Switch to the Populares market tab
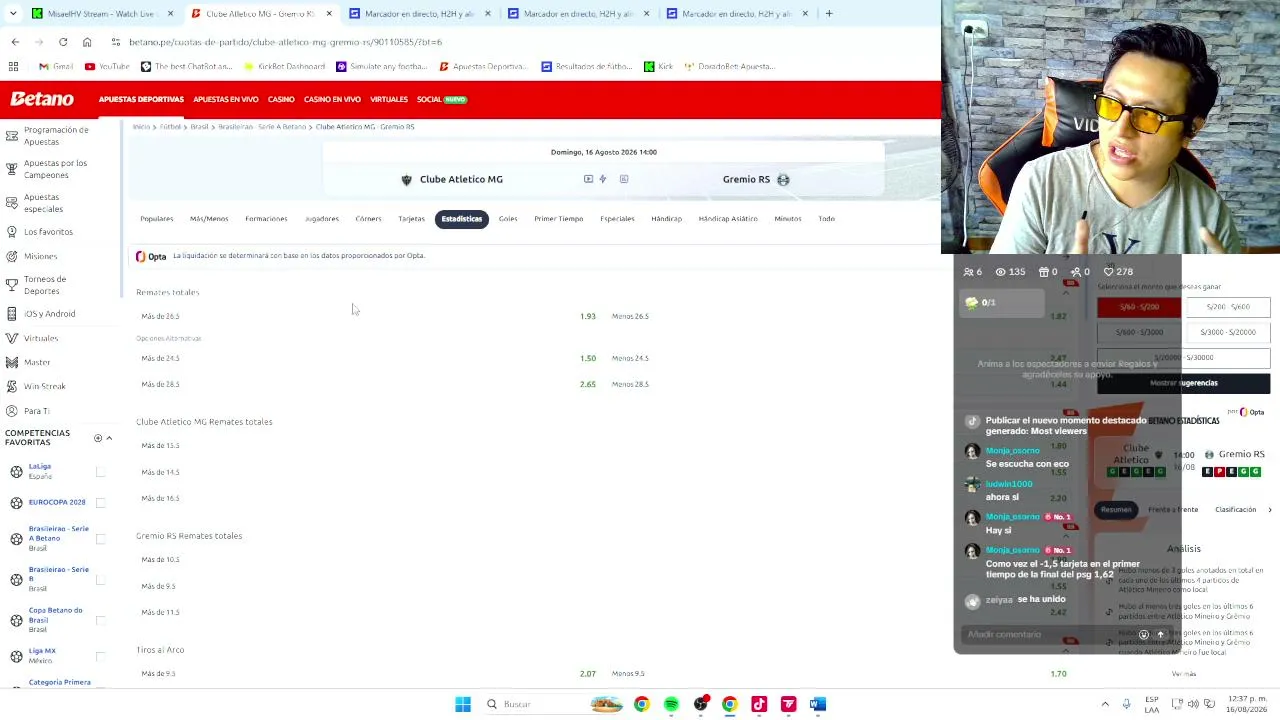 point(156,219)
